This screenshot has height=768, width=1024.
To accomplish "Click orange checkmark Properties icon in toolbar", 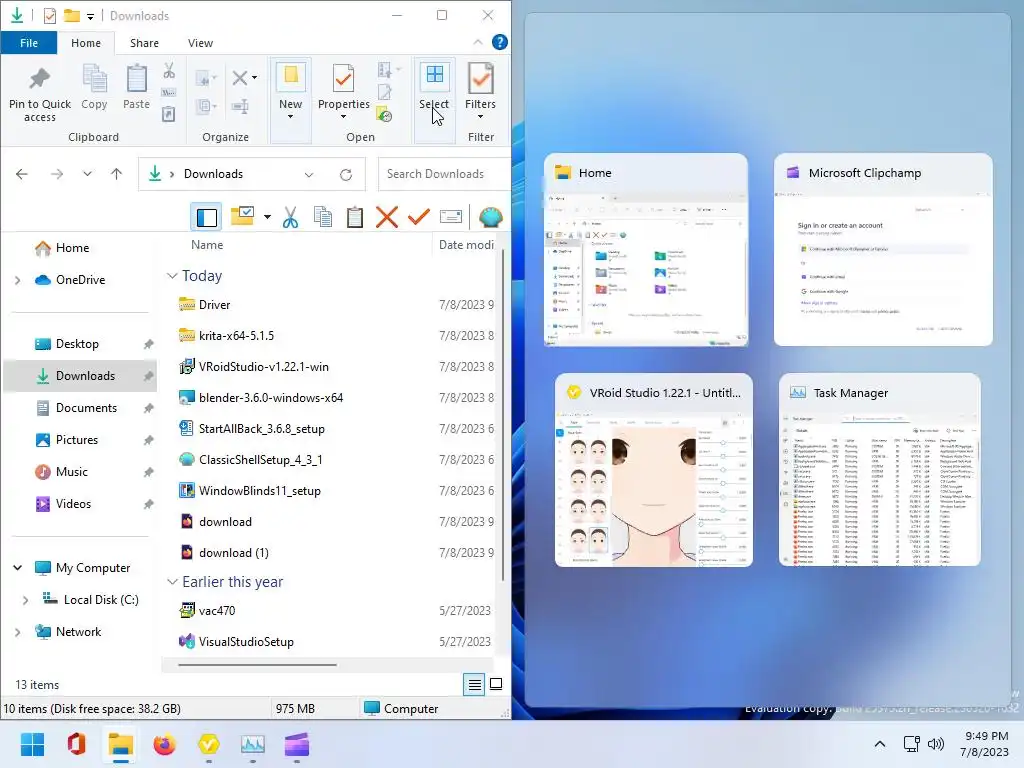I will (x=419, y=217).
